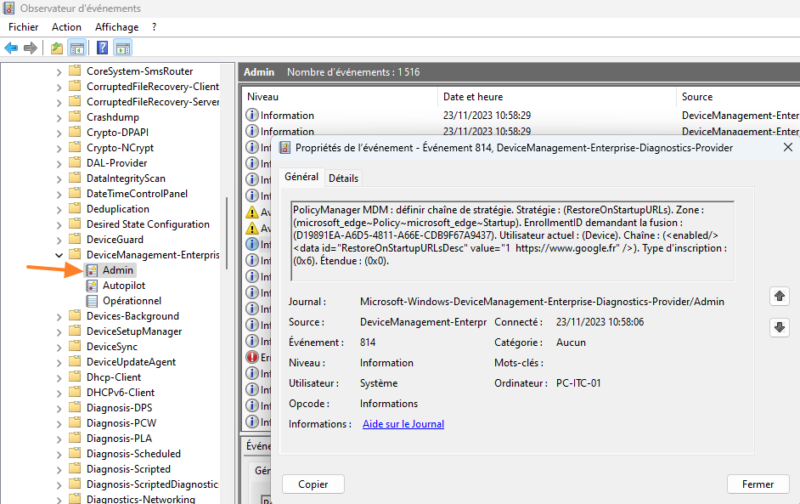Image resolution: width=800 pixels, height=504 pixels.
Task: Expand the Dhcp-Client folder
Action: pos(58,377)
